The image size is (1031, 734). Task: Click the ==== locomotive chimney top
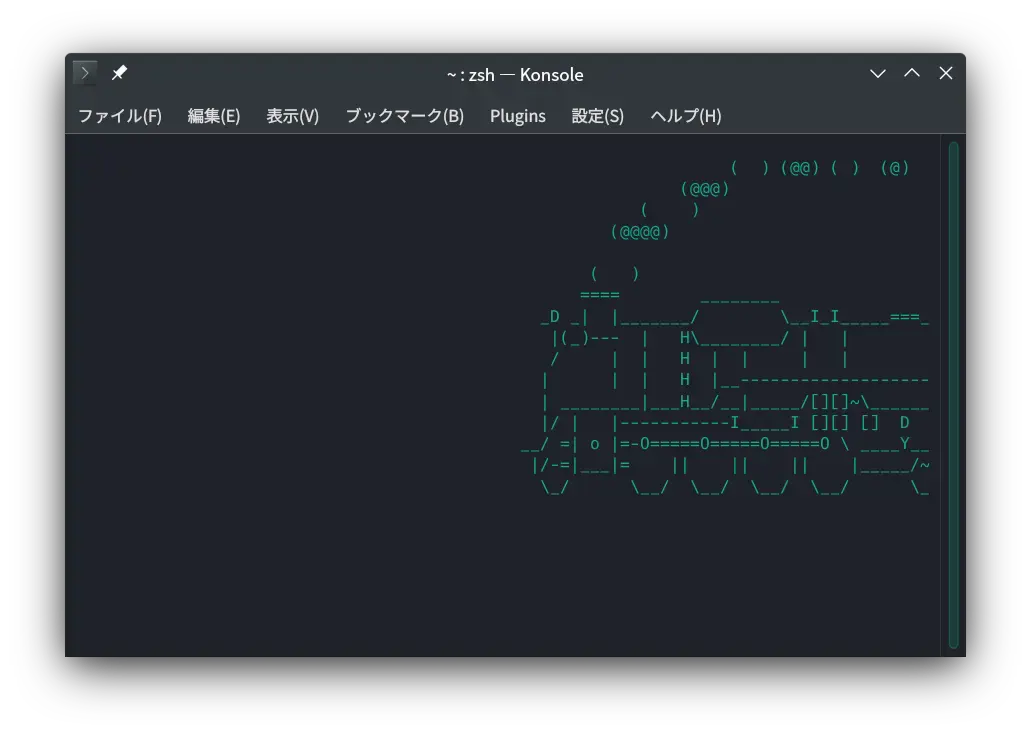point(600,295)
